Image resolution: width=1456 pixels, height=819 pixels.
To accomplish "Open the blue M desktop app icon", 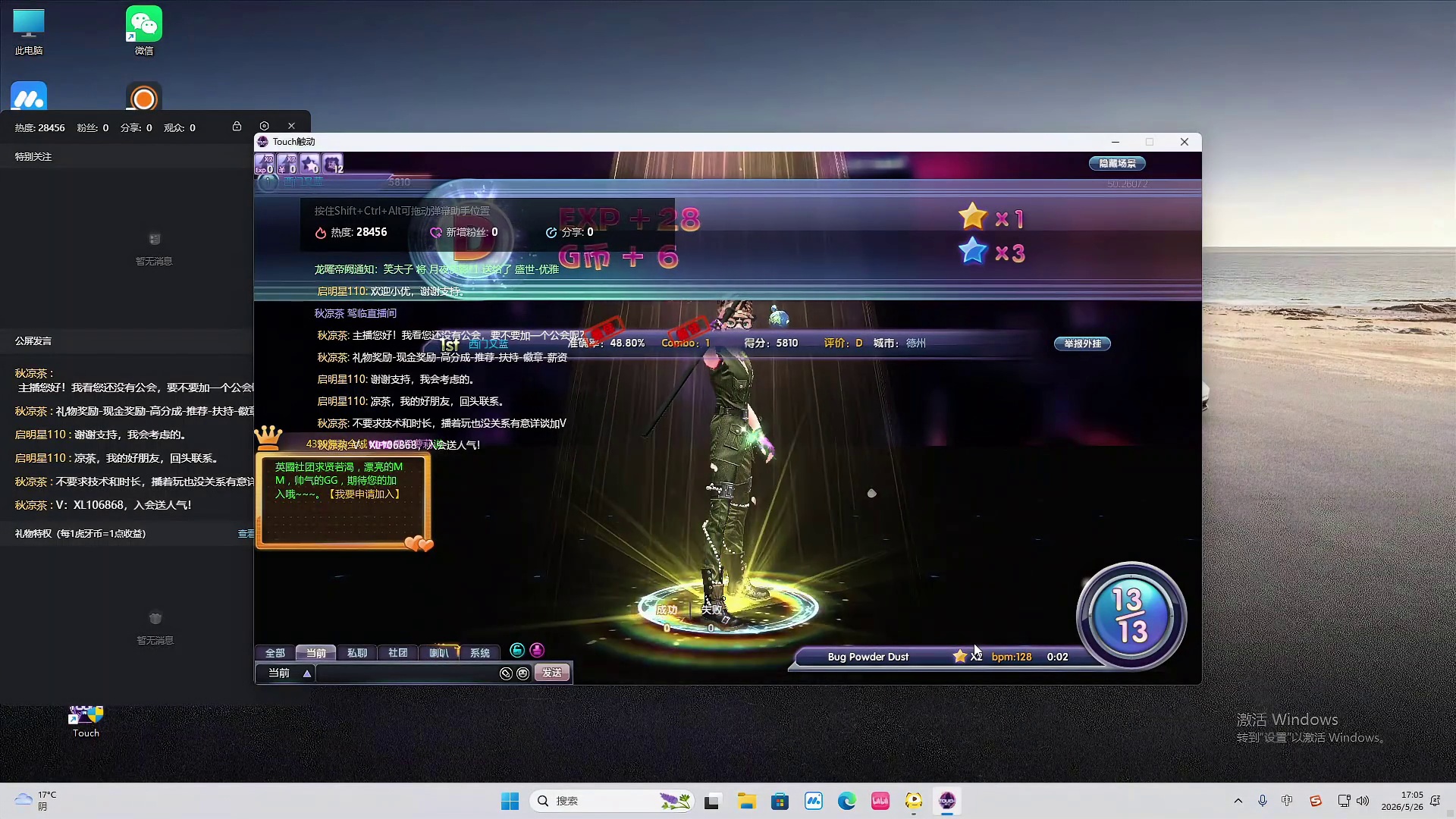I will [x=29, y=97].
